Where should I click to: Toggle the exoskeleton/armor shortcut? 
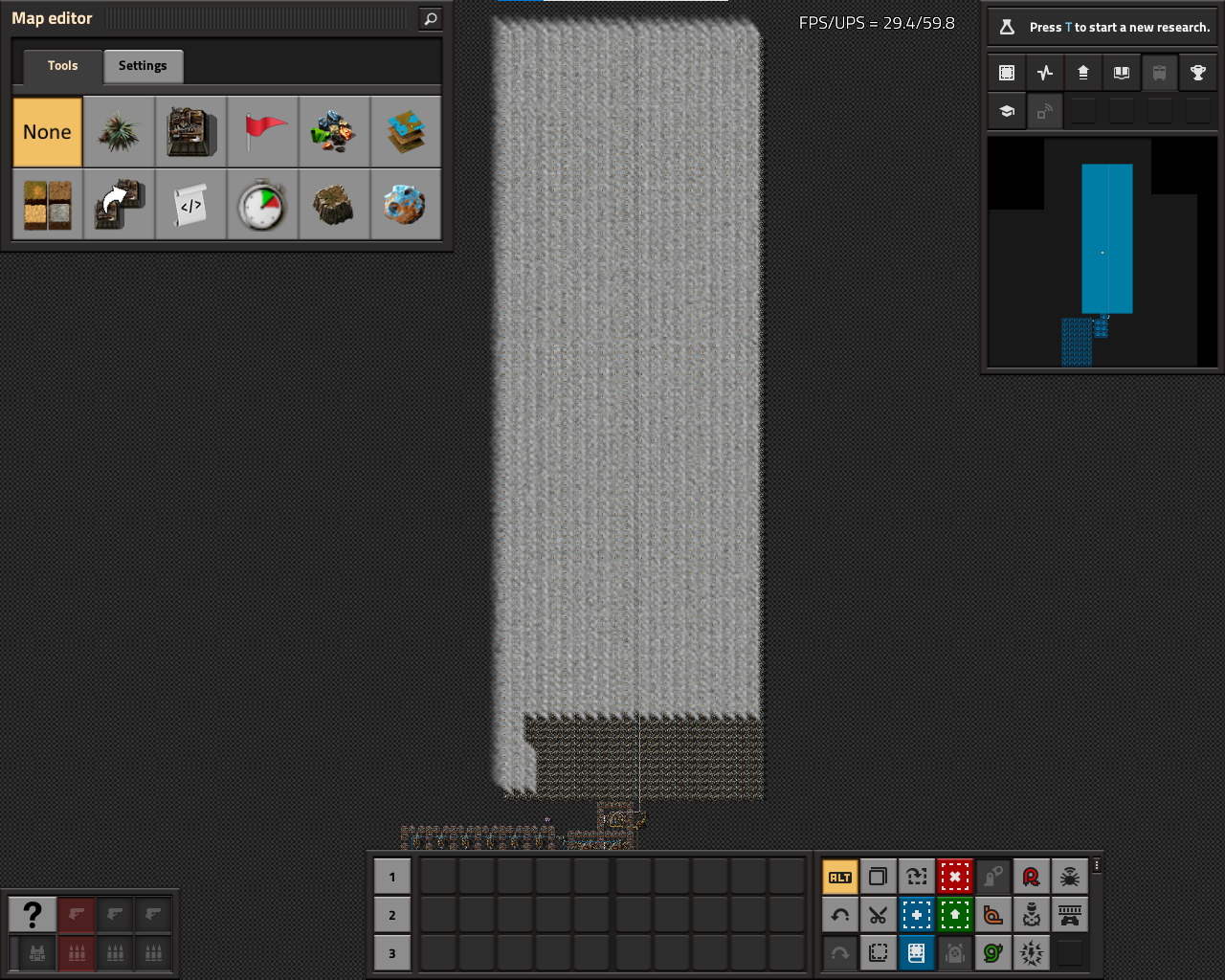[x=955, y=953]
